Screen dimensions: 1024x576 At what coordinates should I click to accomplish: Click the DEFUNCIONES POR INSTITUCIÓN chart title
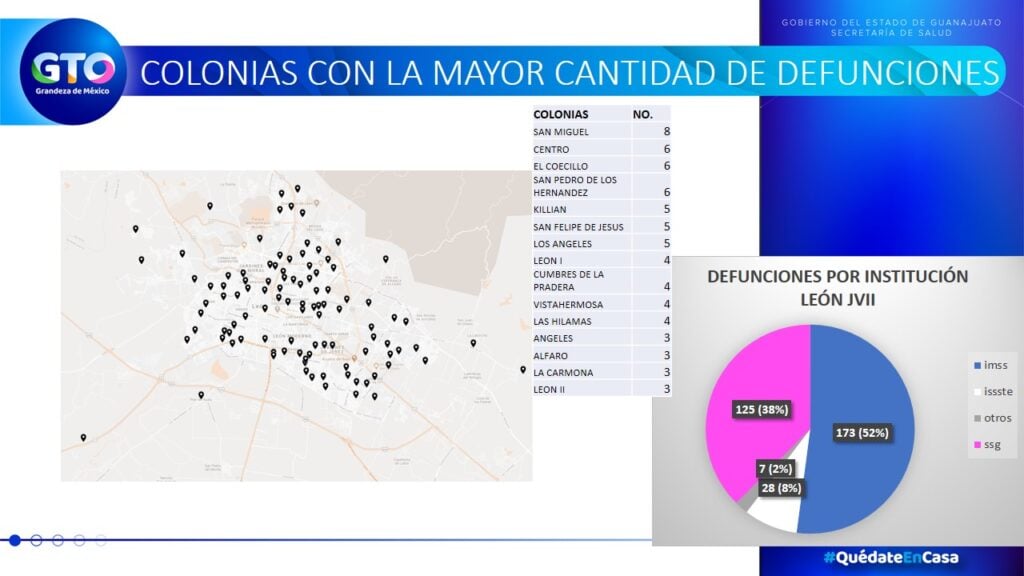(837, 286)
